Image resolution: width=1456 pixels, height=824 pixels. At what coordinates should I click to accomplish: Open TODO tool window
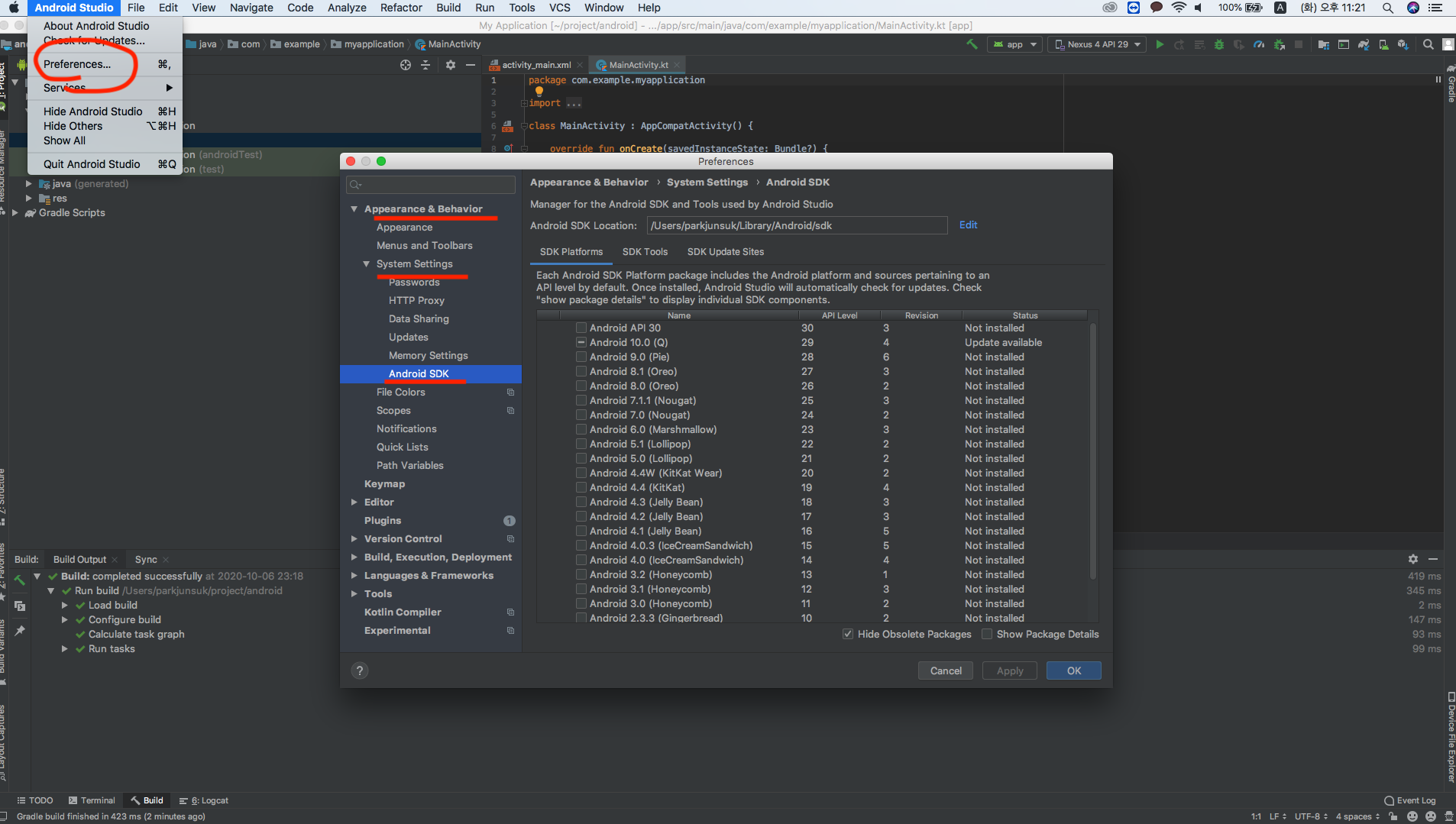click(35, 800)
